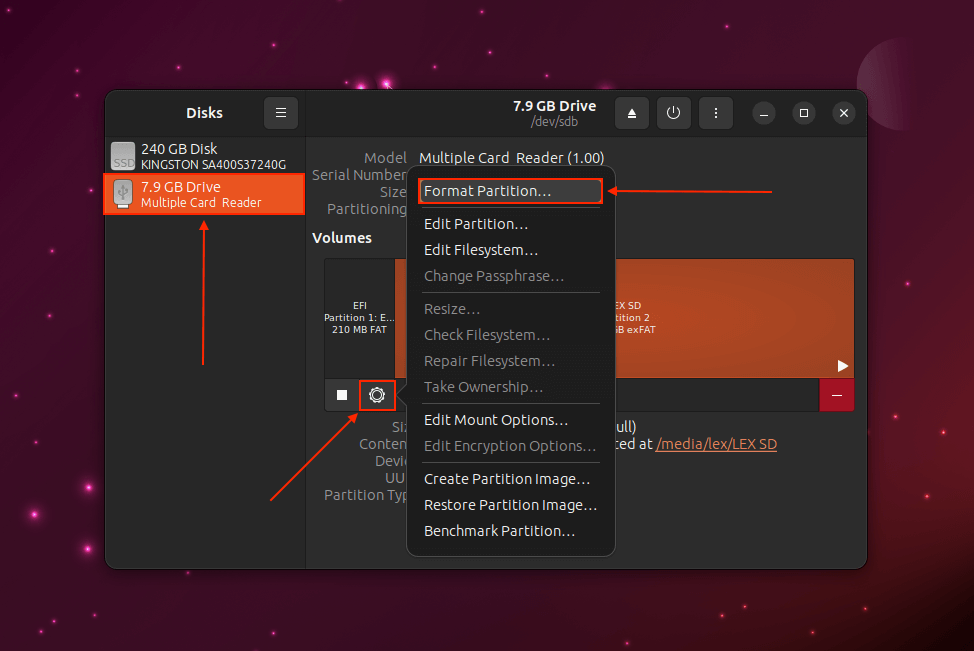Choose Restore Partition Image… option
The height and width of the screenshot is (651, 974).
pos(510,505)
